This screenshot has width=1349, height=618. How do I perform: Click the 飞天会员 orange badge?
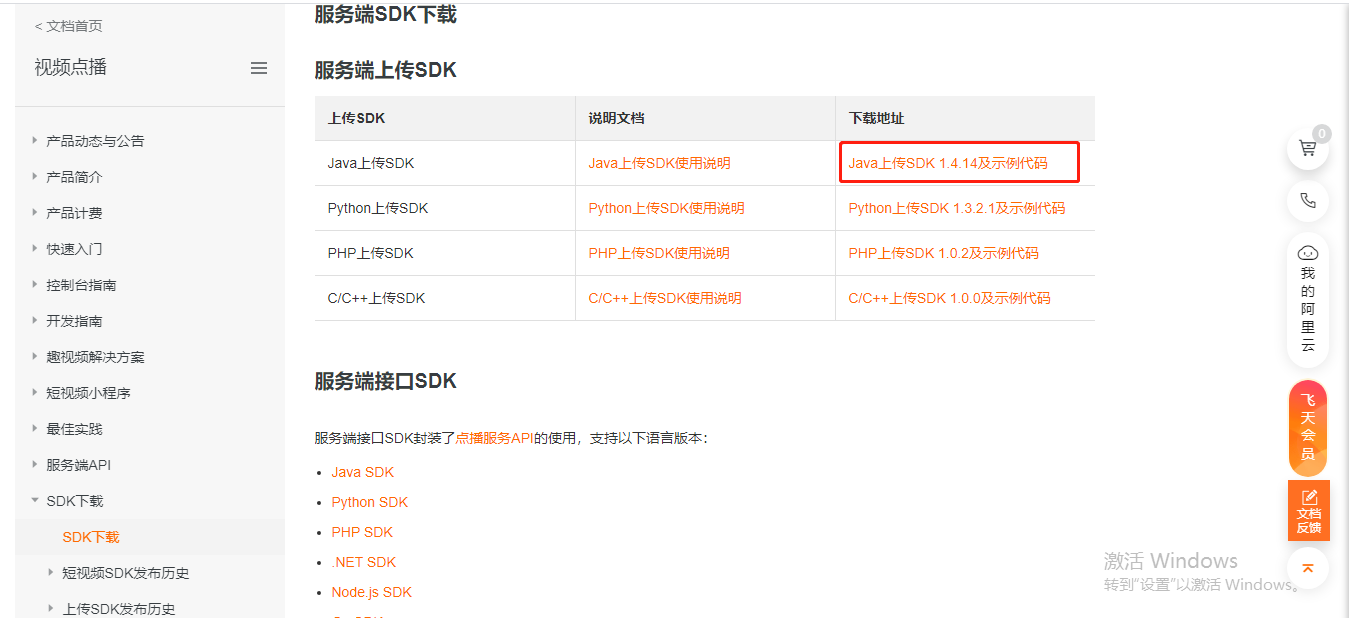1307,427
